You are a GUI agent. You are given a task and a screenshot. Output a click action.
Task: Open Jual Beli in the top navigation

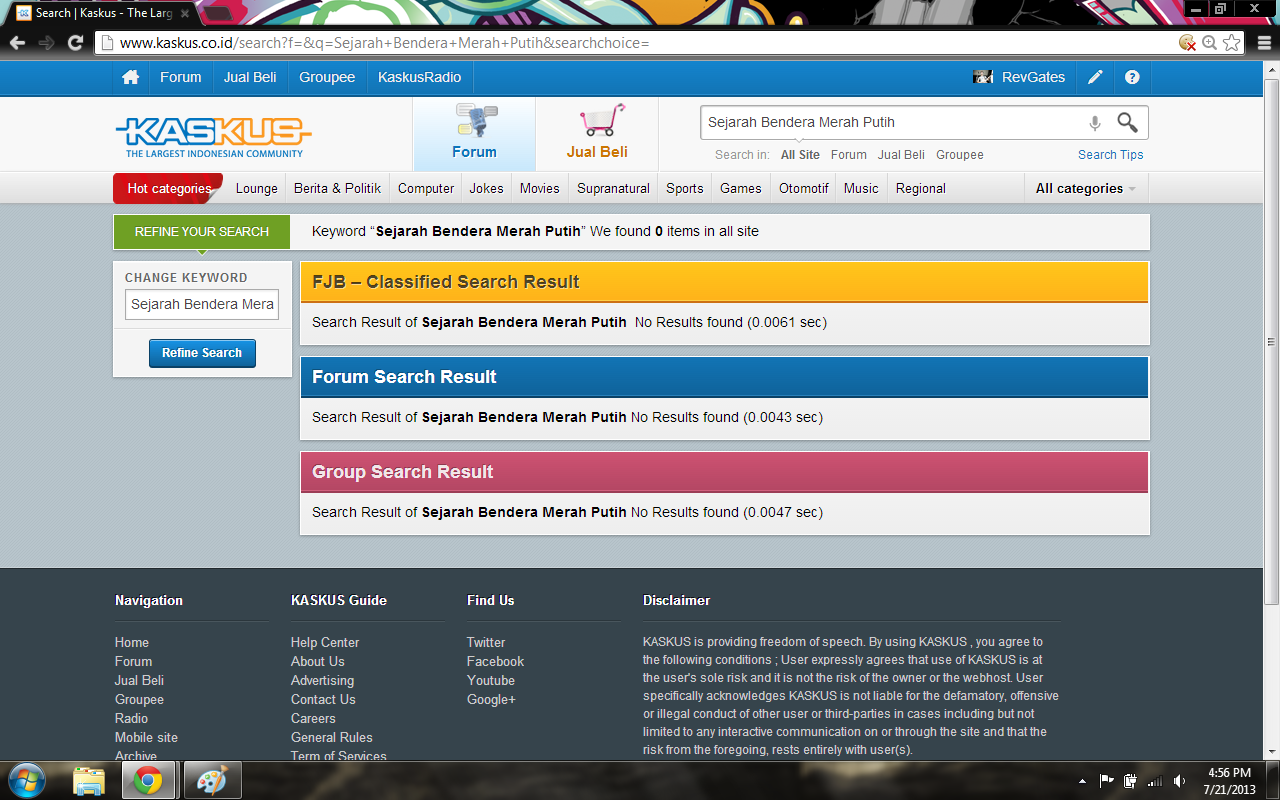(x=250, y=77)
